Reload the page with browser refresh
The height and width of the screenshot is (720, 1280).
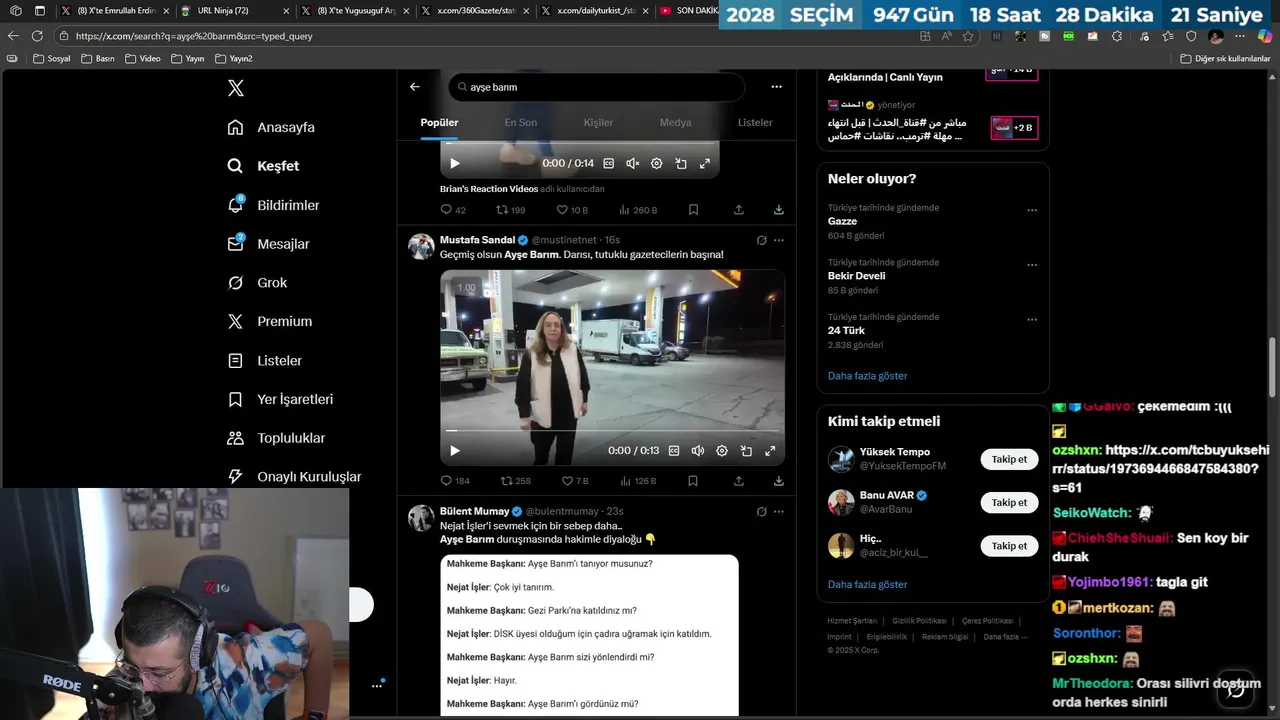tap(37, 36)
